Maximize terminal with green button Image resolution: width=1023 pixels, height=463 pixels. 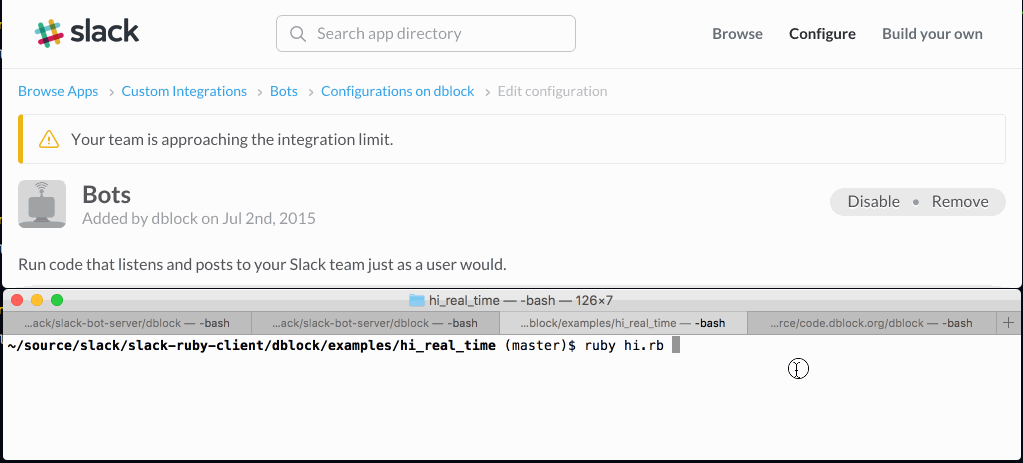point(57,300)
